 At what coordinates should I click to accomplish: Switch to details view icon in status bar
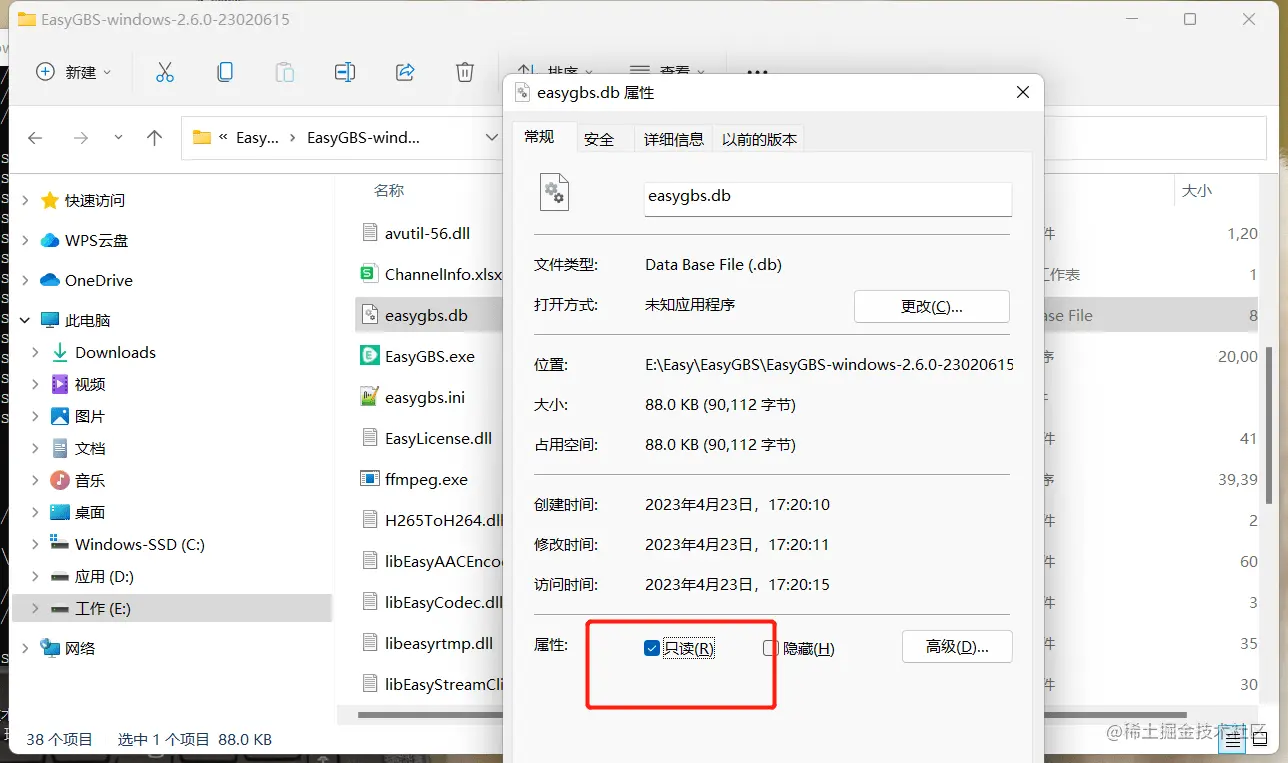coord(1233,739)
